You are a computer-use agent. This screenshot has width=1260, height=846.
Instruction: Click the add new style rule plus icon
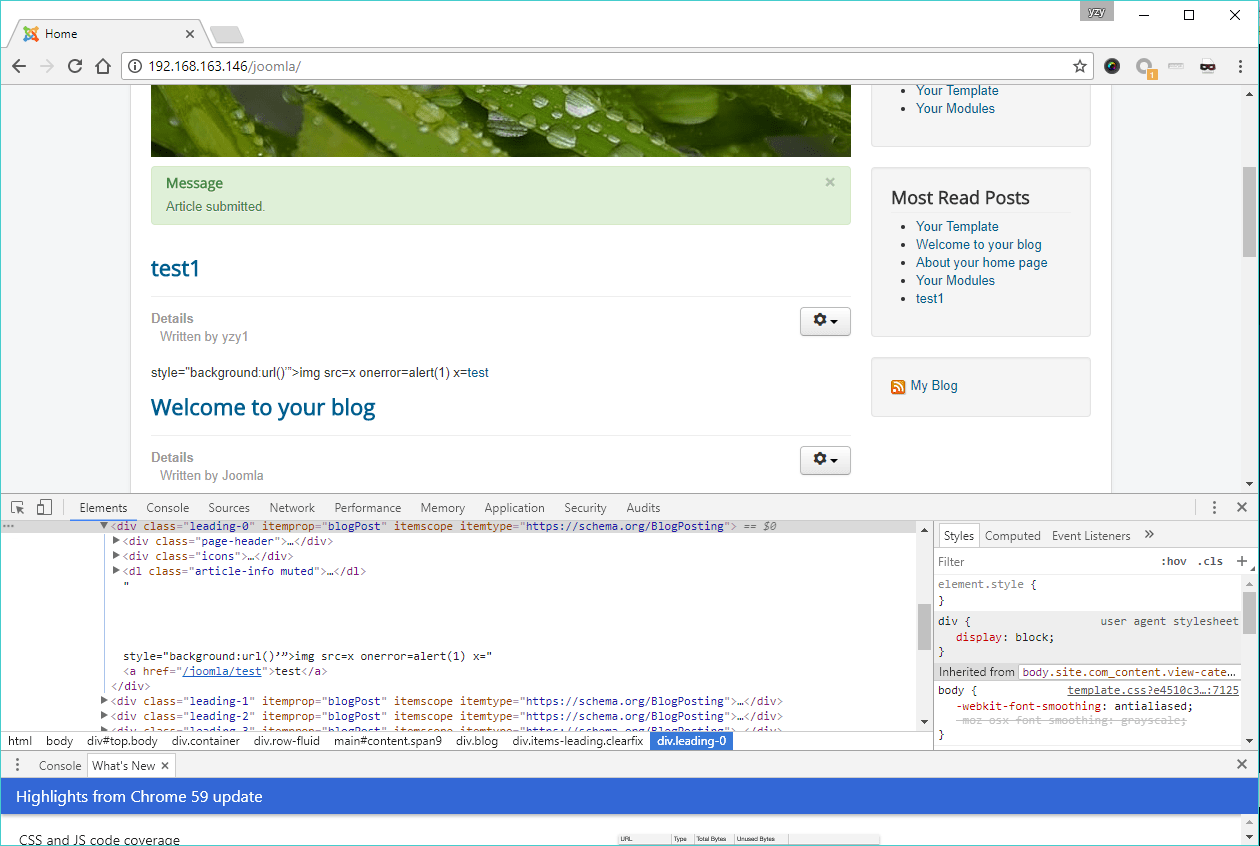pos(1242,561)
